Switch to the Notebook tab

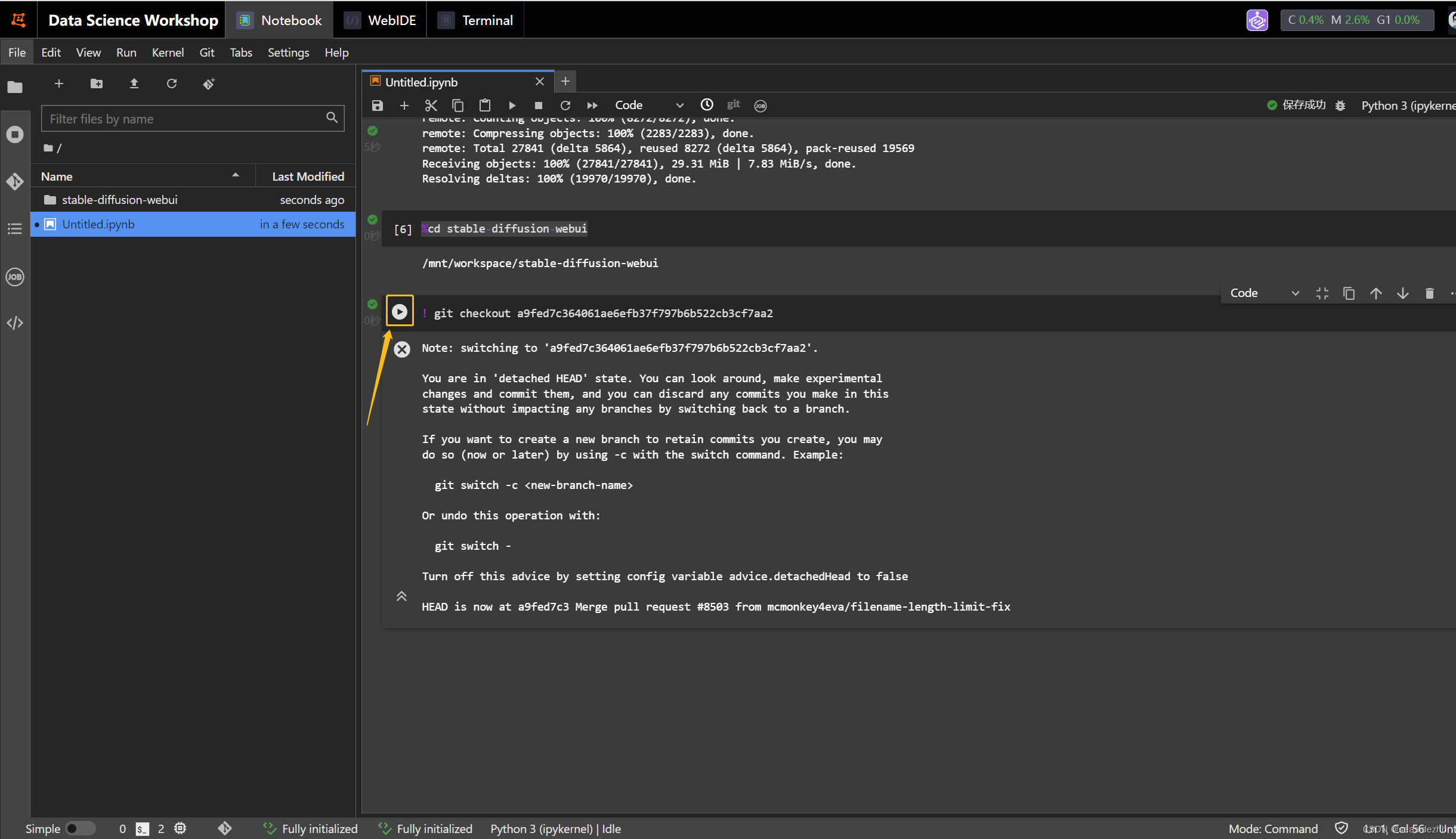point(279,20)
